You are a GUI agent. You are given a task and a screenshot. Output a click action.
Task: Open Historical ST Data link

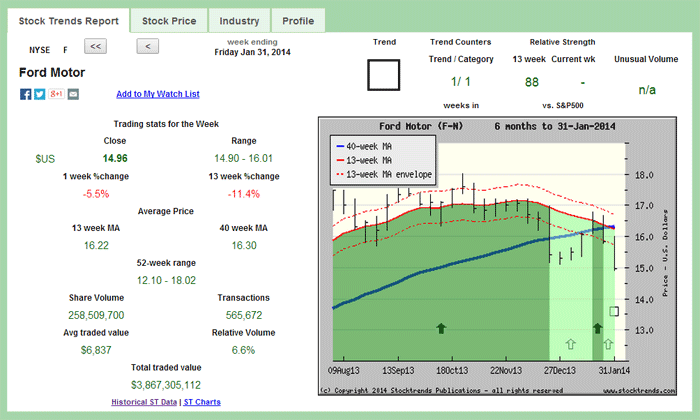coord(144,402)
